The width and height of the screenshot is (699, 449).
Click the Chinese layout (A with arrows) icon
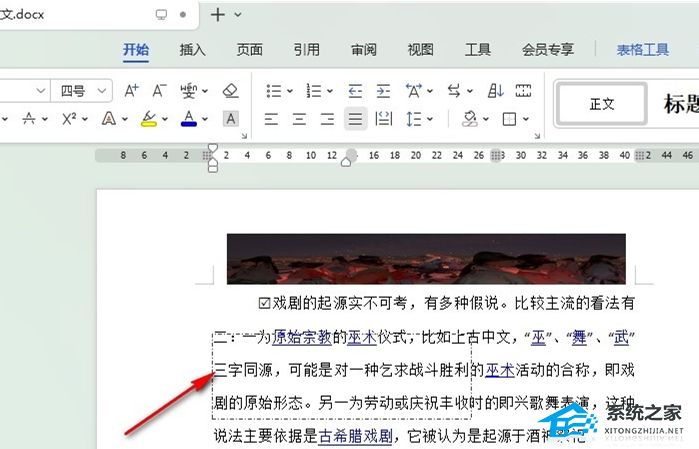point(414,91)
